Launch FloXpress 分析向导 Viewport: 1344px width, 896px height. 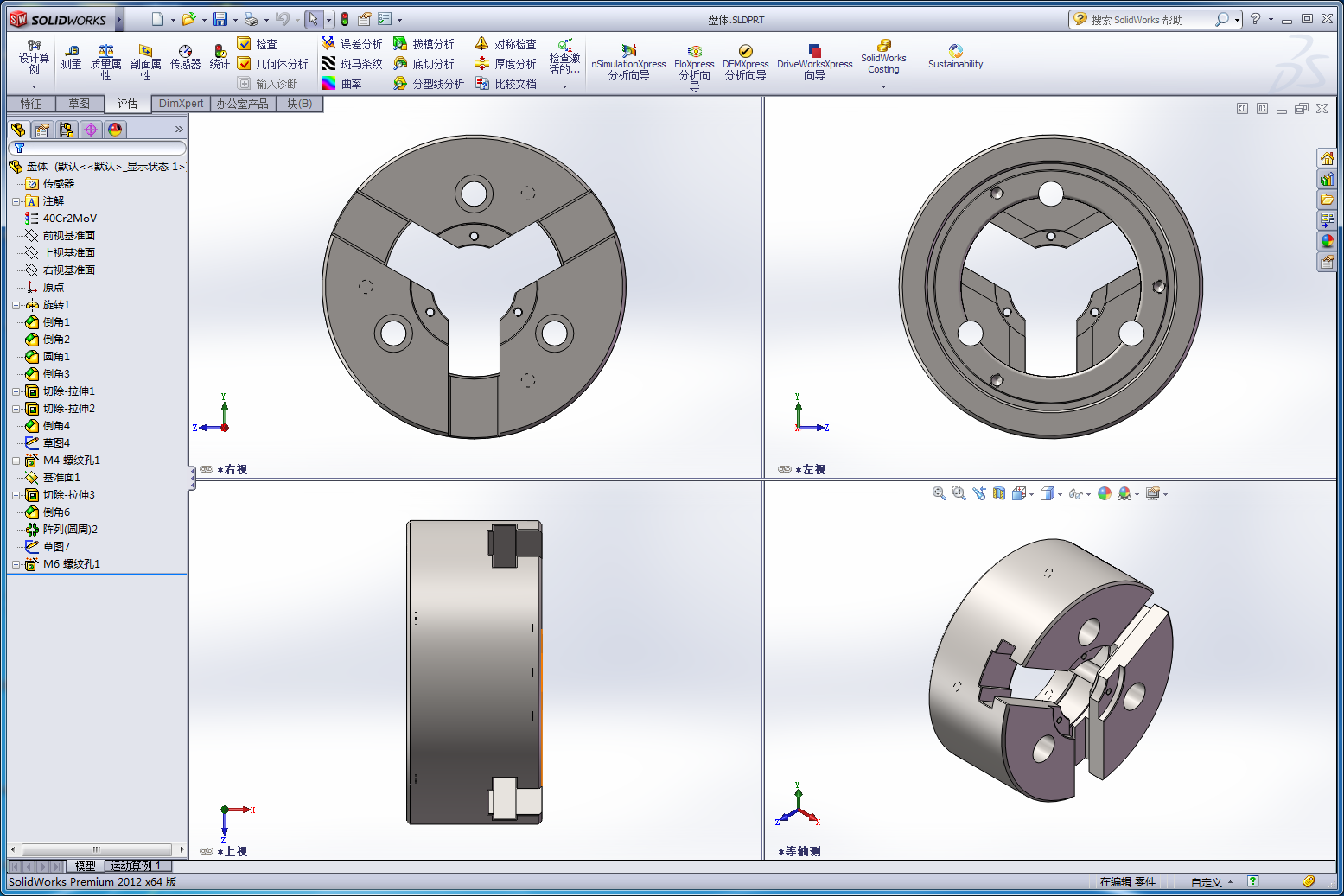tap(694, 67)
